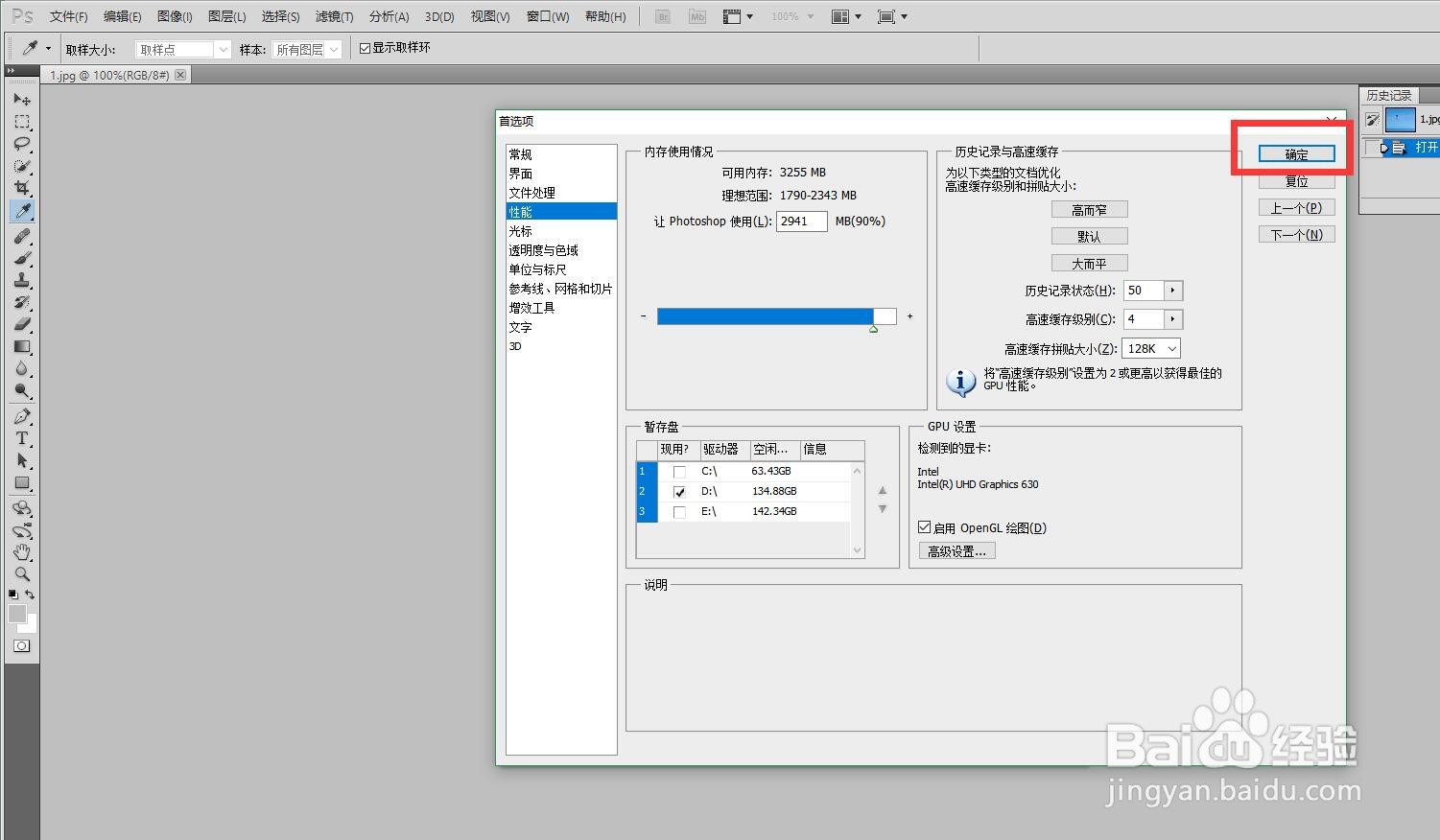Screen dimensions: 1440x840
Task: Click the background color swatch
Action: click(x=30, y=626)
